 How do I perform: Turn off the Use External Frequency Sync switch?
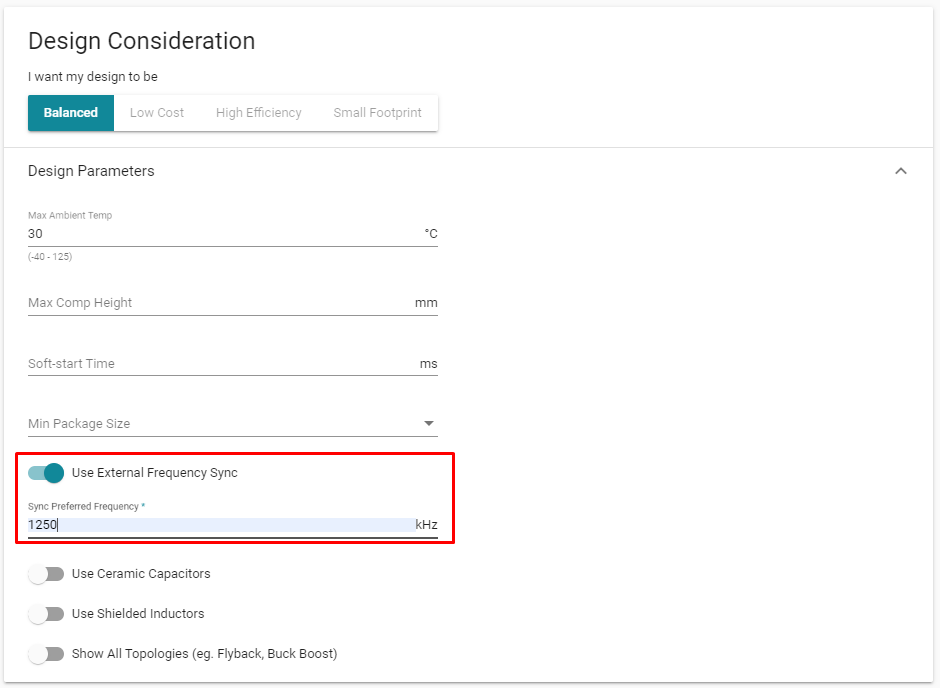[x=46, y=473]
